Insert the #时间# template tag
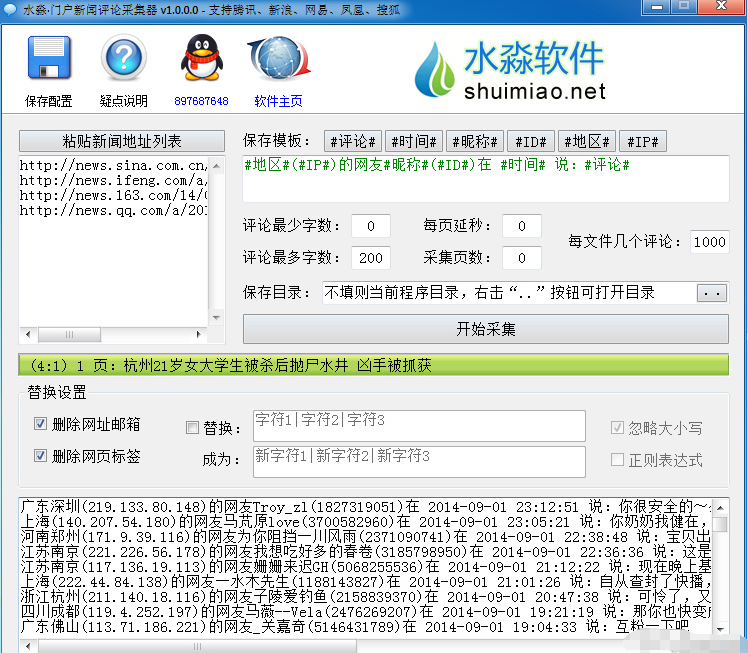This screenshot has height=653, width=748. [x=413, y=142]
